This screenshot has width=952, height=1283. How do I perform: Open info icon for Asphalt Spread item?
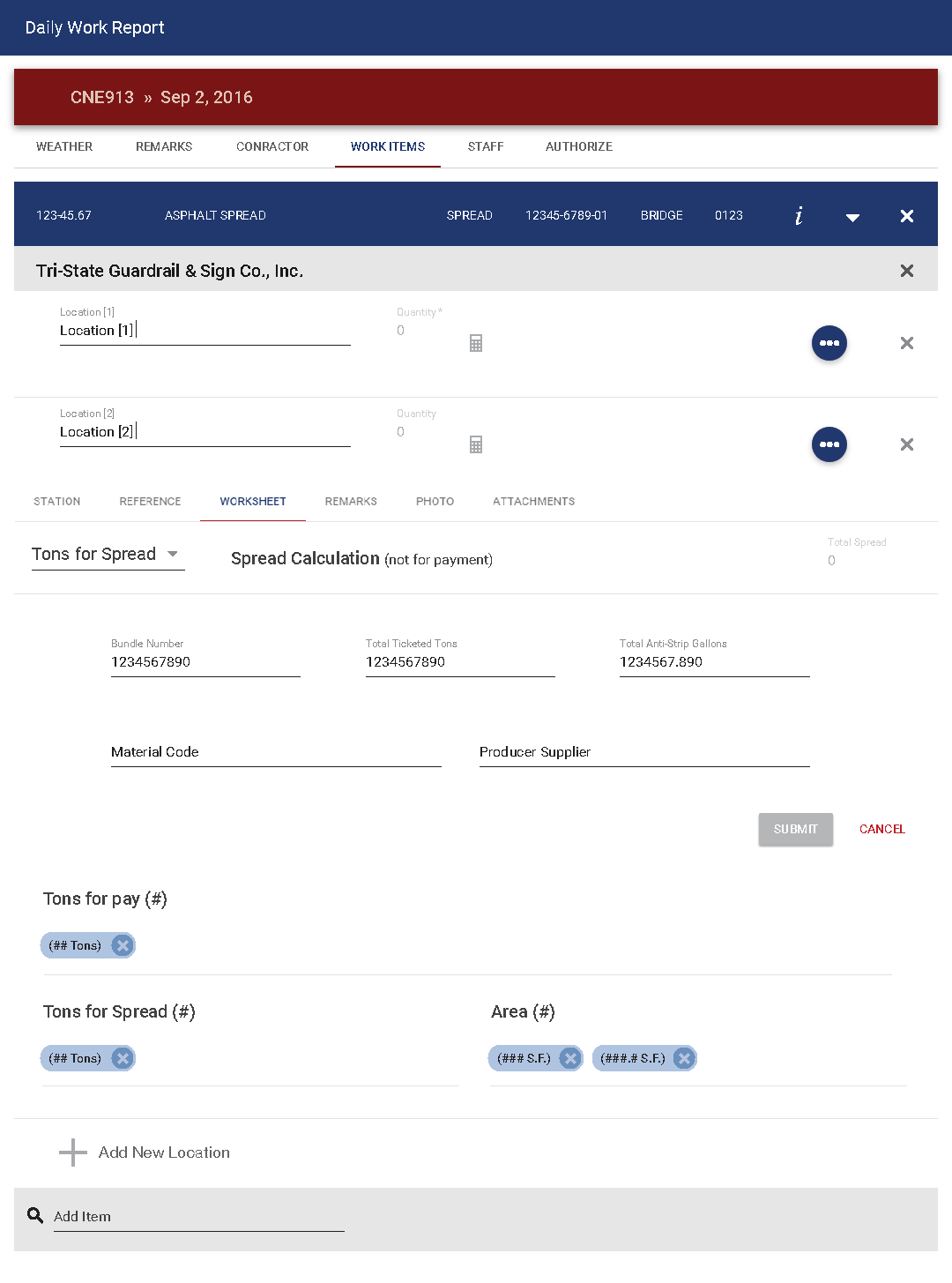(x=799, y=216)
